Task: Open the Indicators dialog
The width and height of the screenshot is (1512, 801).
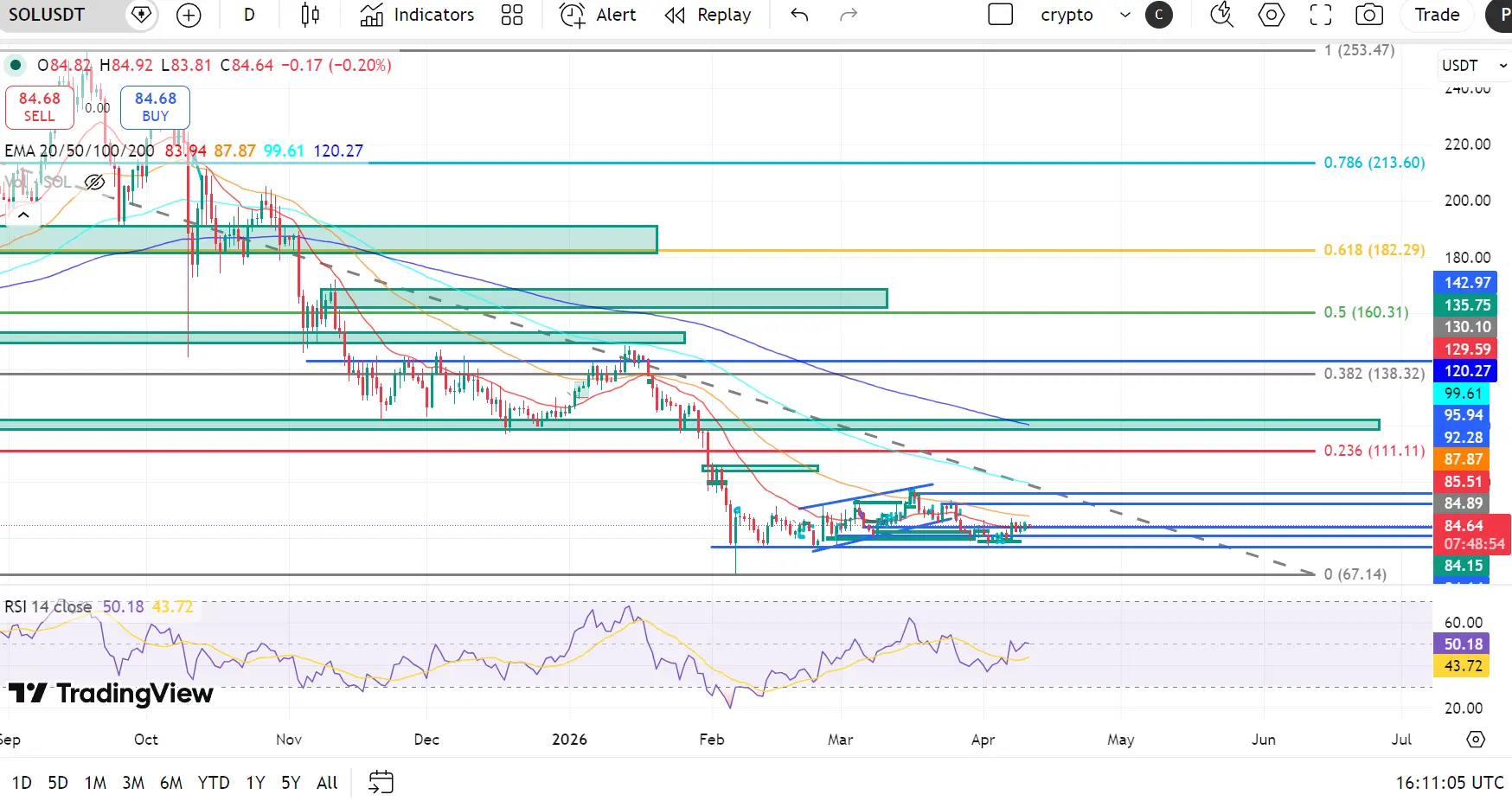Action: (x=417, y=15)
